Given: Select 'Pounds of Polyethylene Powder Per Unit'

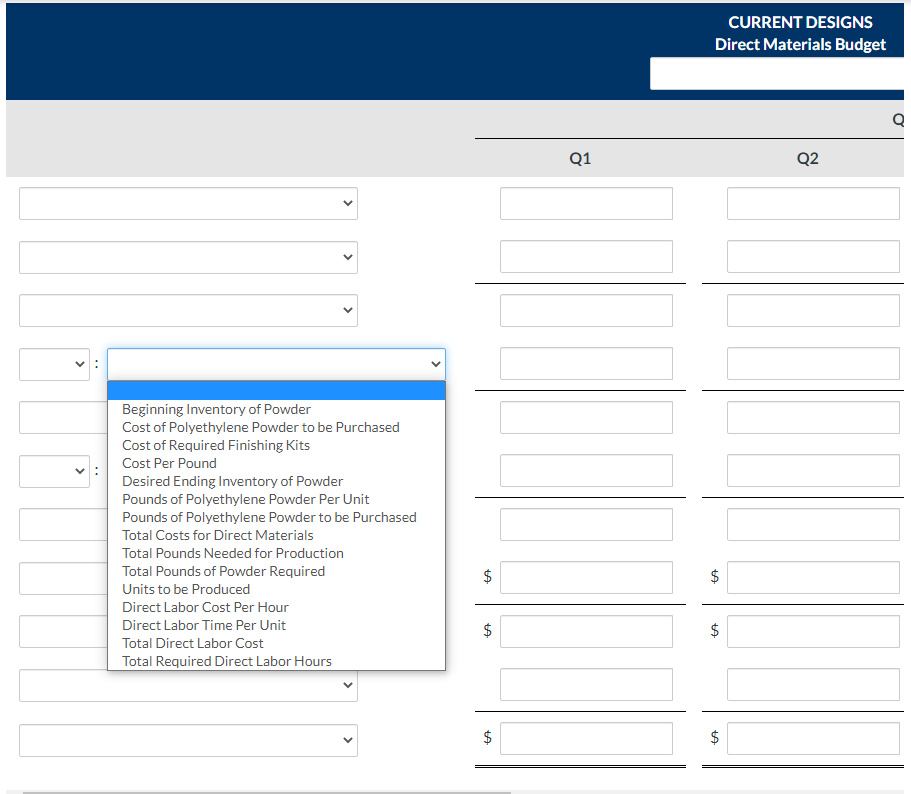Looking at the screenshot, I should [277, 500].
